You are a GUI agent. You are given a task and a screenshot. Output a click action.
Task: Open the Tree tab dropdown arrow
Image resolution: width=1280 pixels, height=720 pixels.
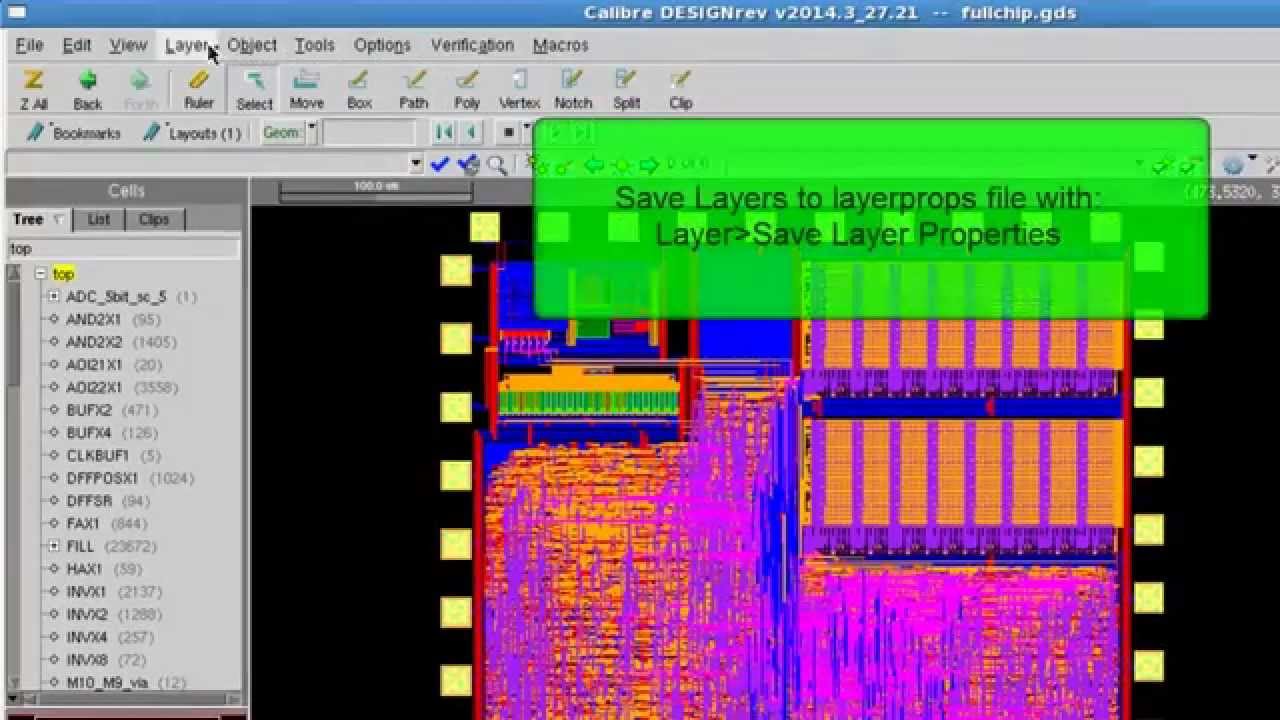[59, 219]
